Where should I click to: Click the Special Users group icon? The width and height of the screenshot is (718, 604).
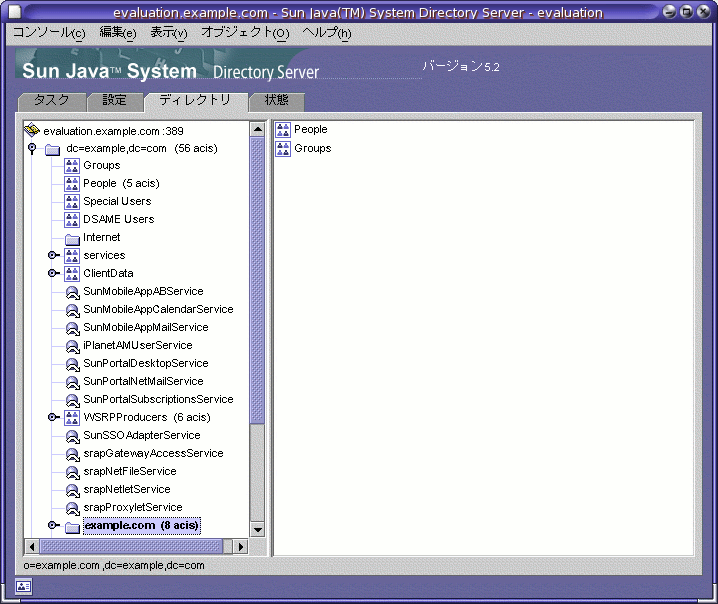click(x=72, y=201)
